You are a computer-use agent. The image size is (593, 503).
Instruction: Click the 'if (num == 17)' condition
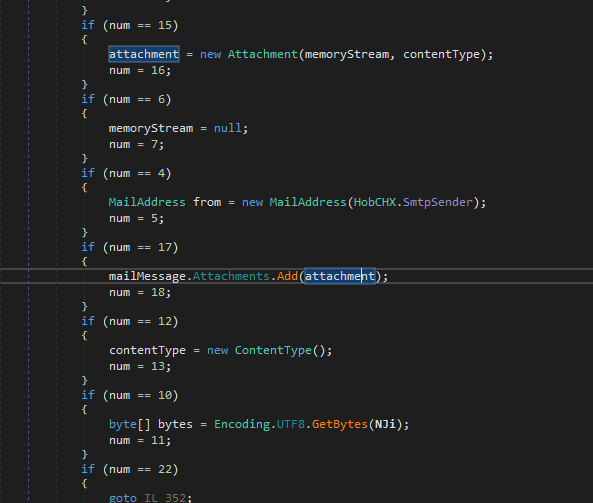130,248
